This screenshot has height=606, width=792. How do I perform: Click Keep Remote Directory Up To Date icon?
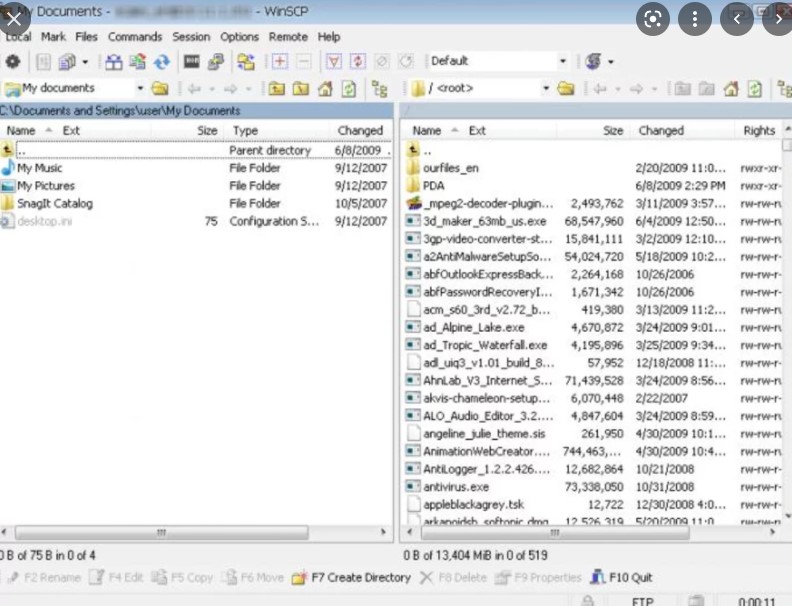click(x=162, y=62)
